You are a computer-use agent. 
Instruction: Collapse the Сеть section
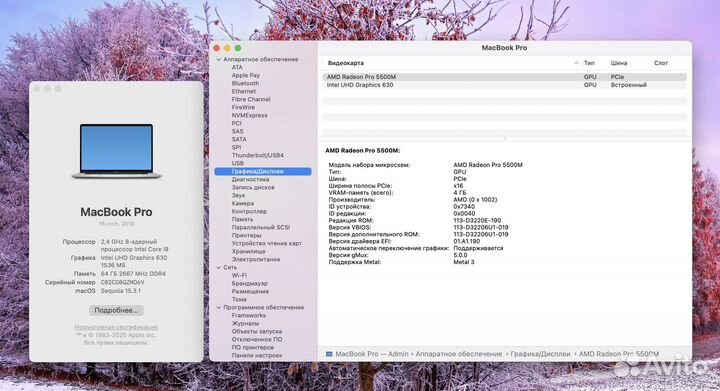click(219, 268)
